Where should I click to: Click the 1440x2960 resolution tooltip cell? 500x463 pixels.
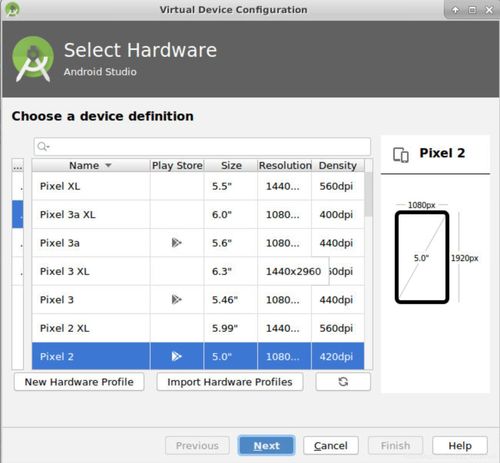[293, 271]
